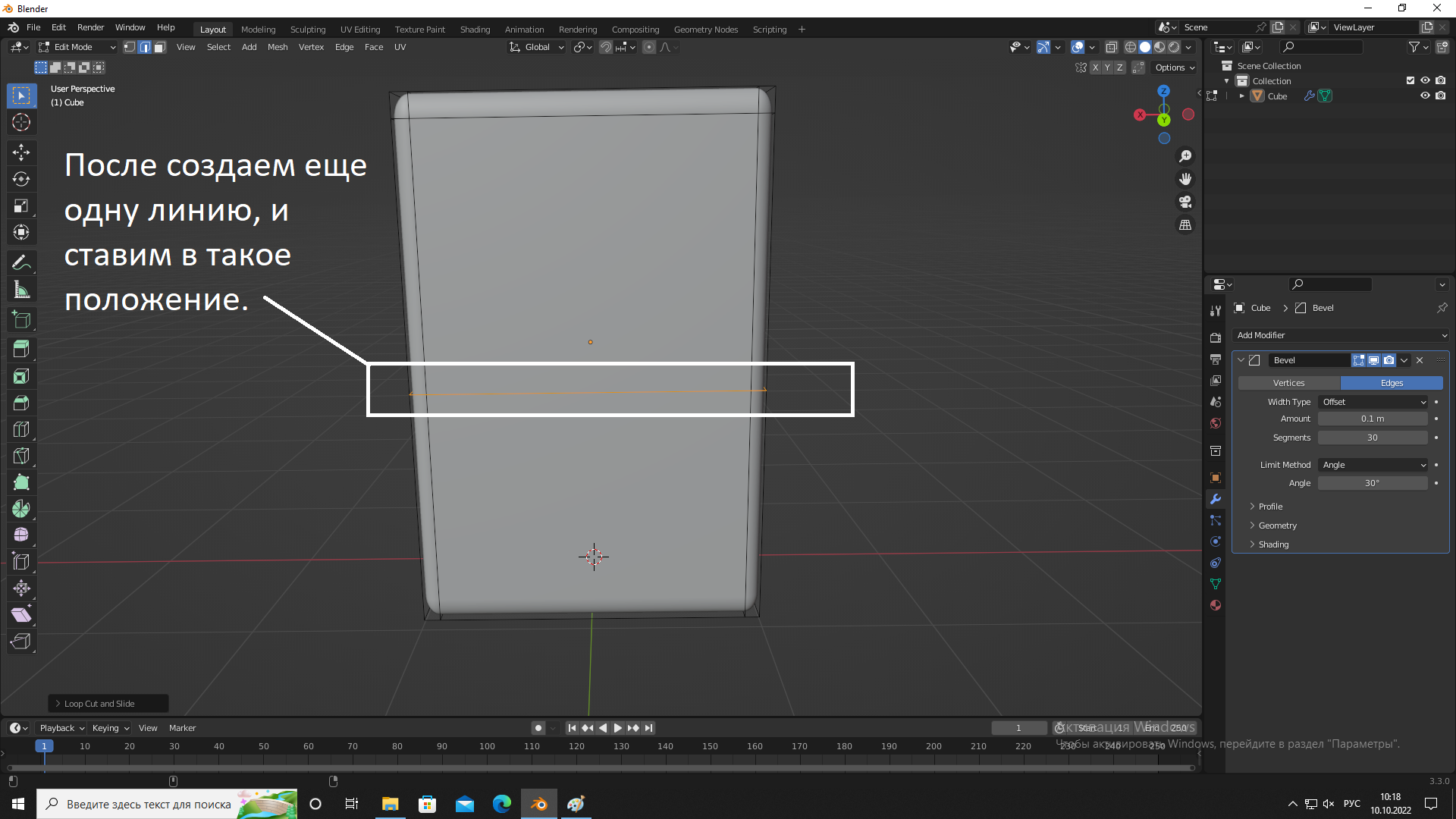Switch to the Shading workspace tab
The height and width of the screenshot is (819, 1456).
[475, 30]
